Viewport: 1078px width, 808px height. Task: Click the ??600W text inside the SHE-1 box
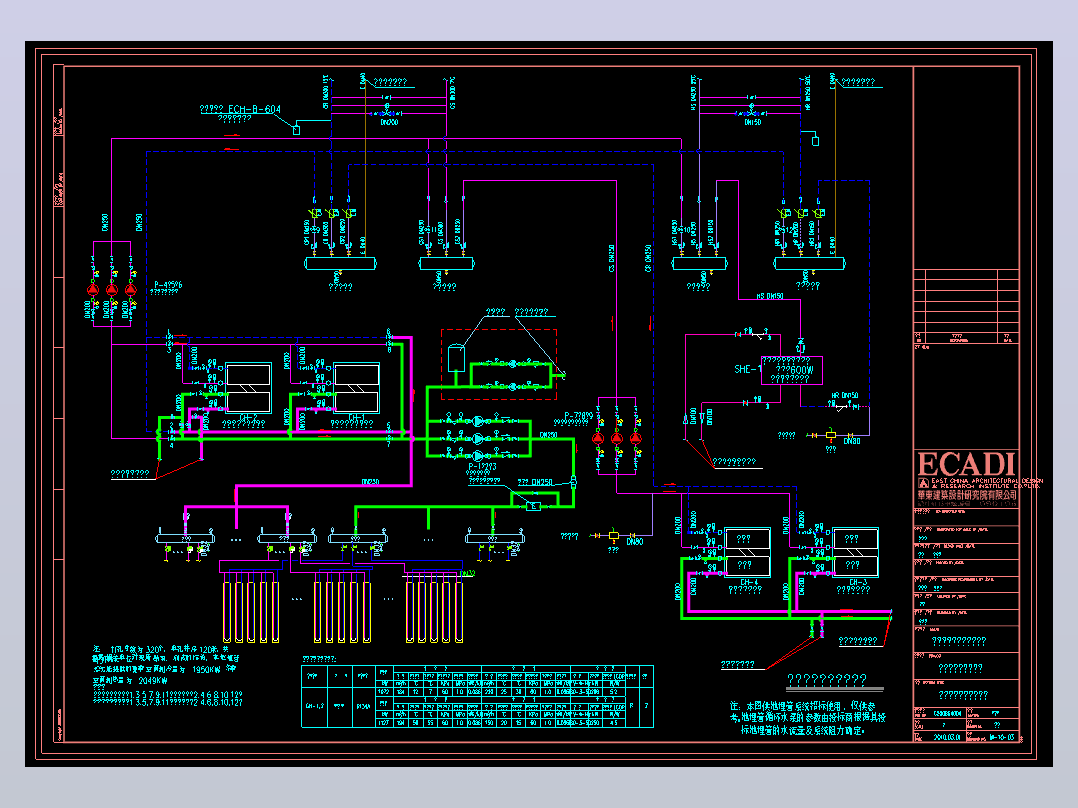point(794,370)
